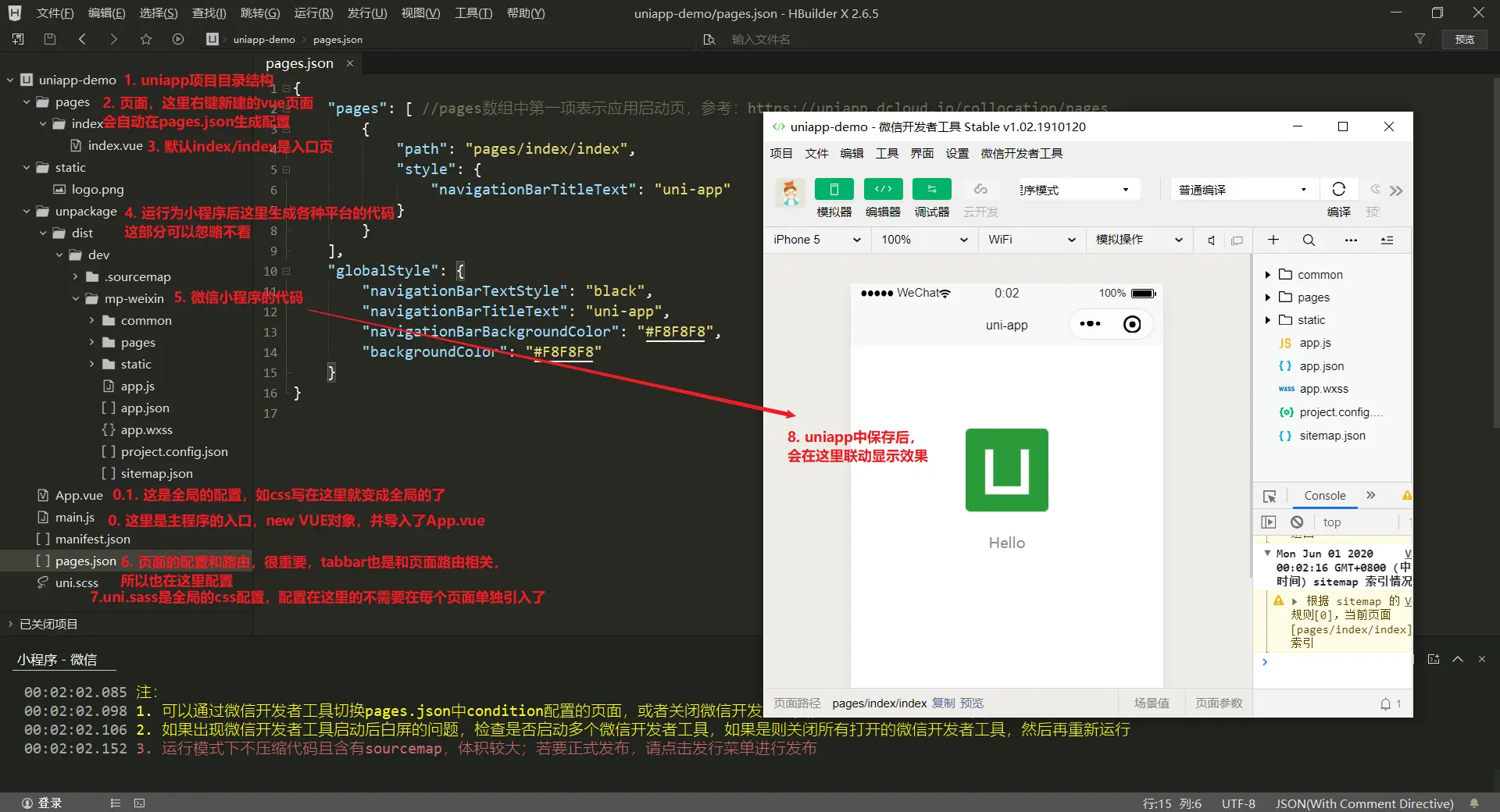
Task: Toggle the terminal icon in HBuilder status bar
Action: pyautogui.click(x=140, y=803)
